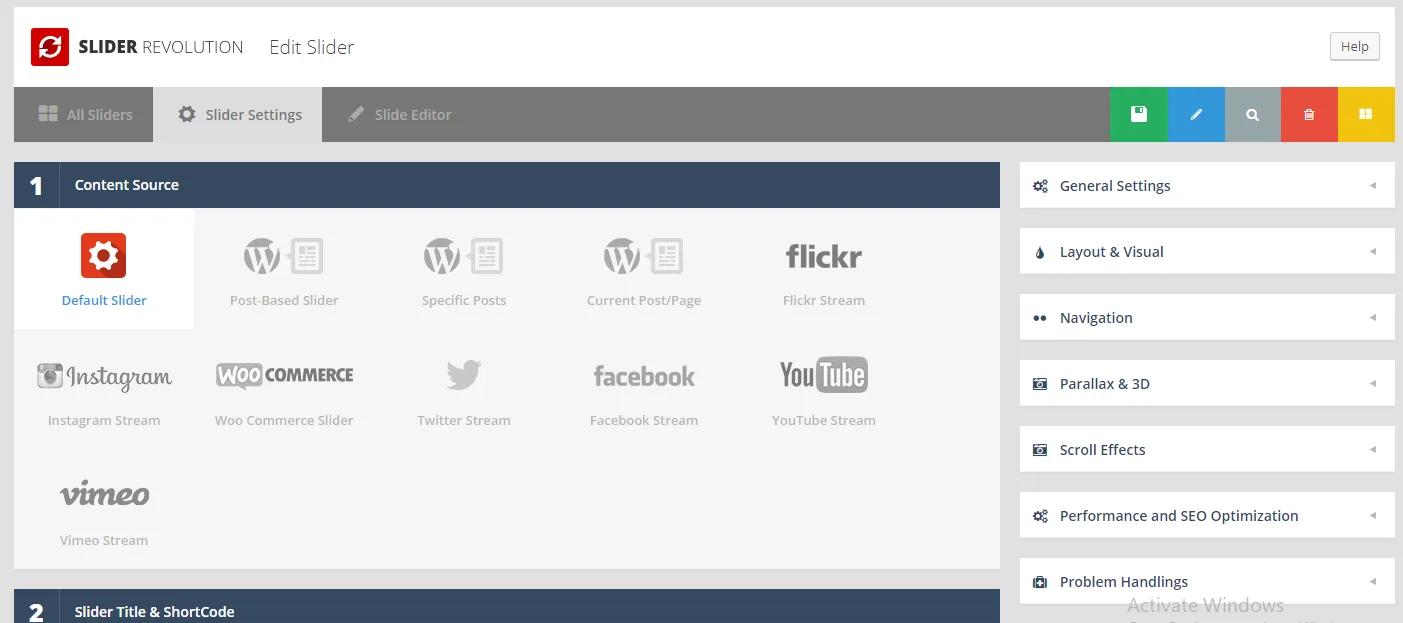Viewport: 1403px width, 623px height.
Task: Select the YouTube Stream logo
Action: (x=824, y=375)
